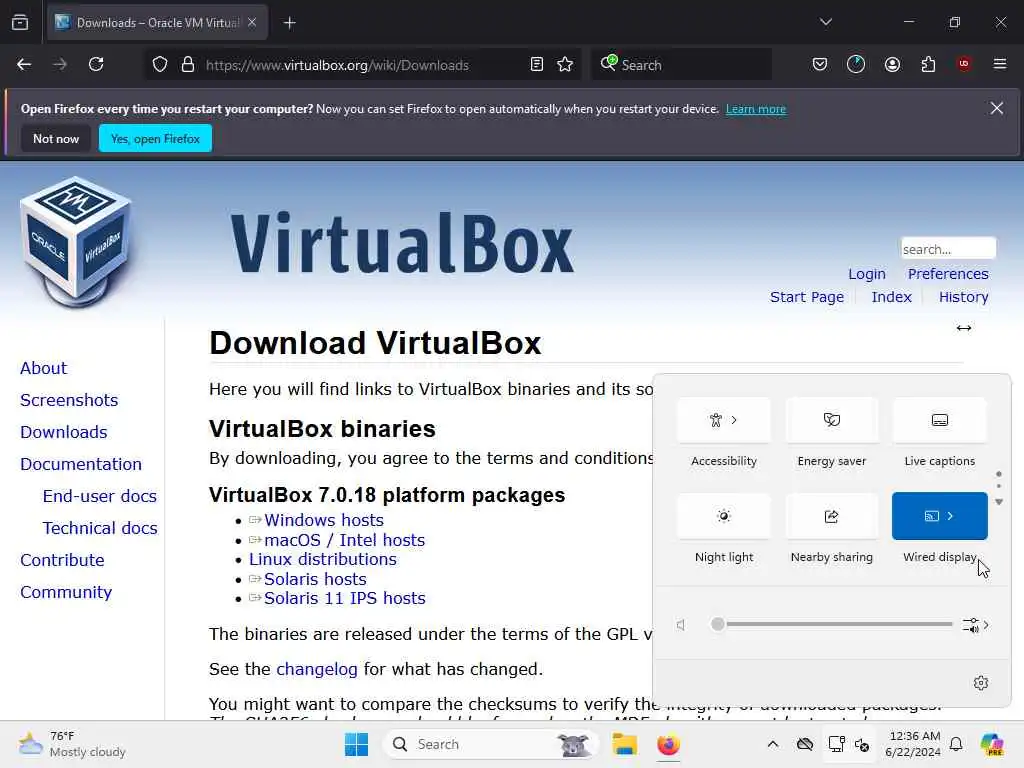
Task: Expand Accessibility quick settings options
Action: click(724, 420)
